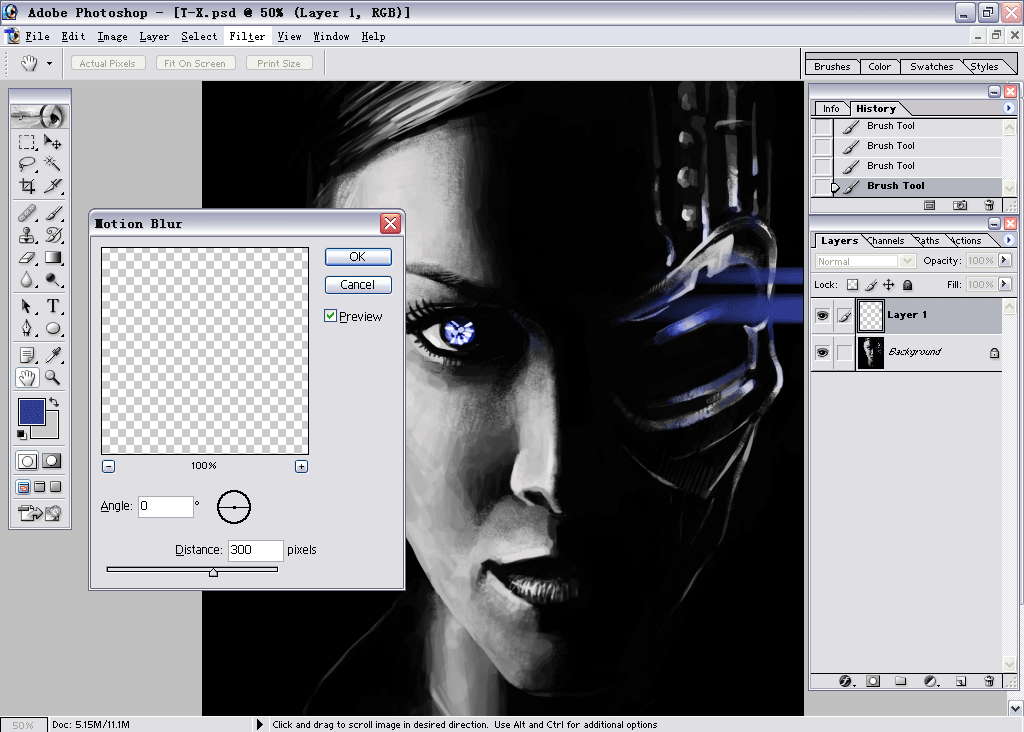This screenshot has height=732, width=1024.
Task: Create new layer in Layers panel
Action: [961, 681]
